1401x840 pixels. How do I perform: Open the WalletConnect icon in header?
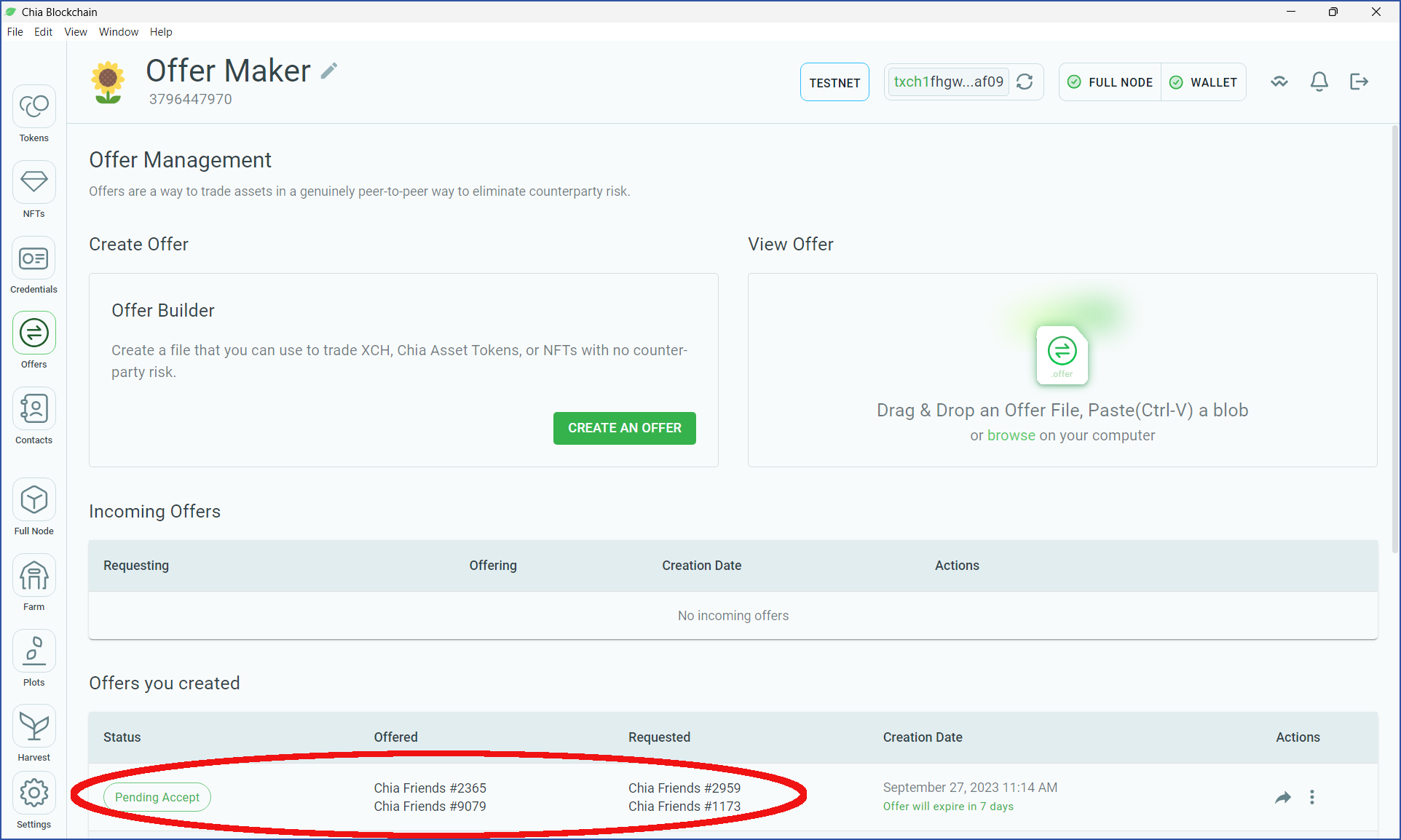1279,82
